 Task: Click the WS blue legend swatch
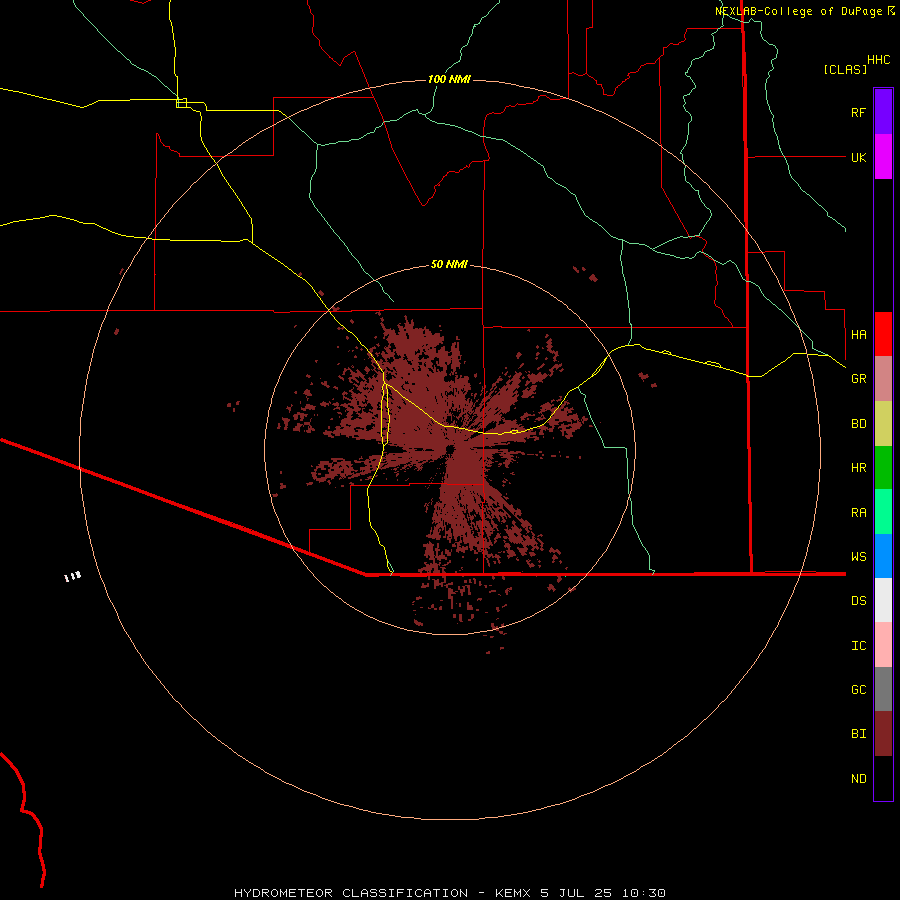click(x=883, y=556)
